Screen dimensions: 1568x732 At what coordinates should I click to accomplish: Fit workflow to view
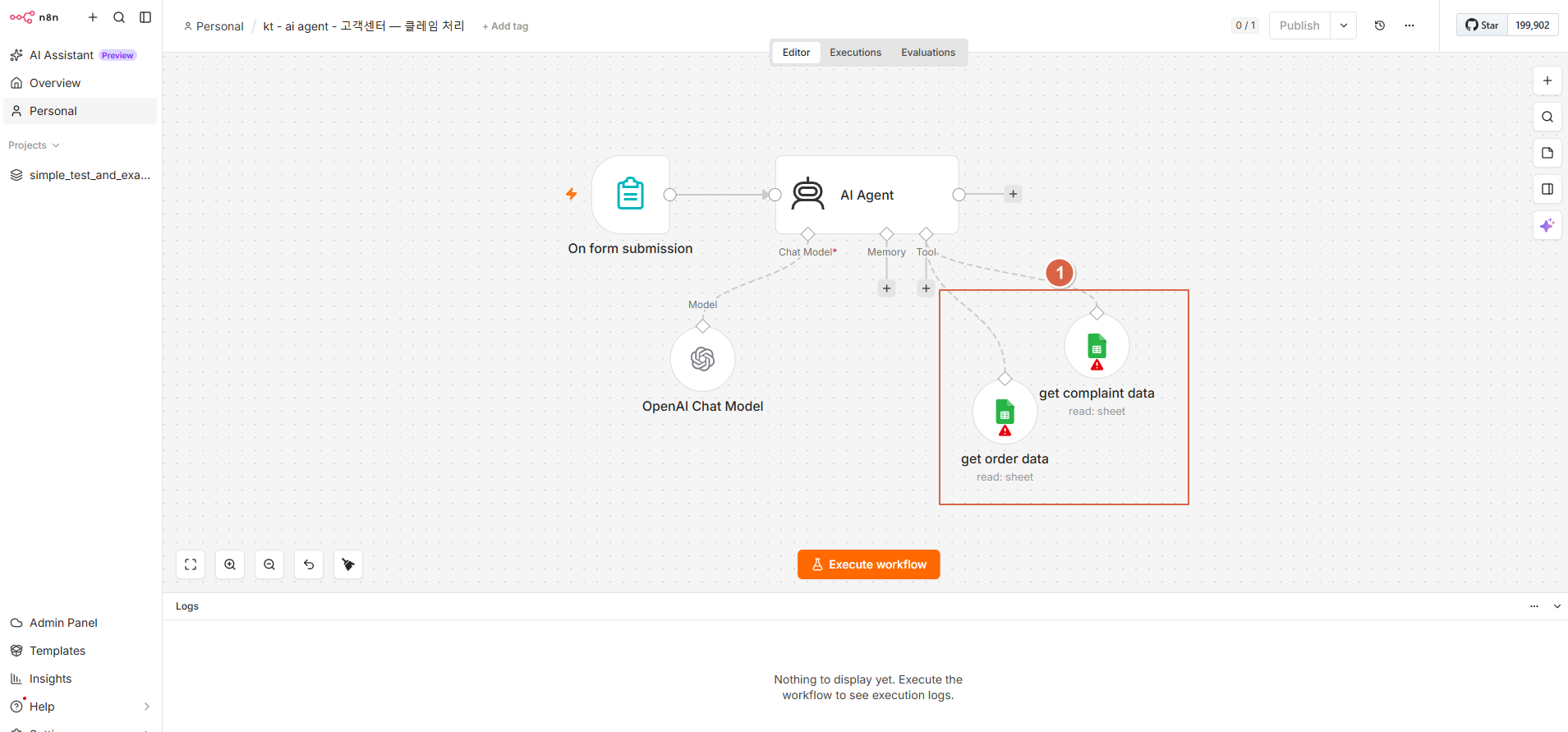pos(191,564)
